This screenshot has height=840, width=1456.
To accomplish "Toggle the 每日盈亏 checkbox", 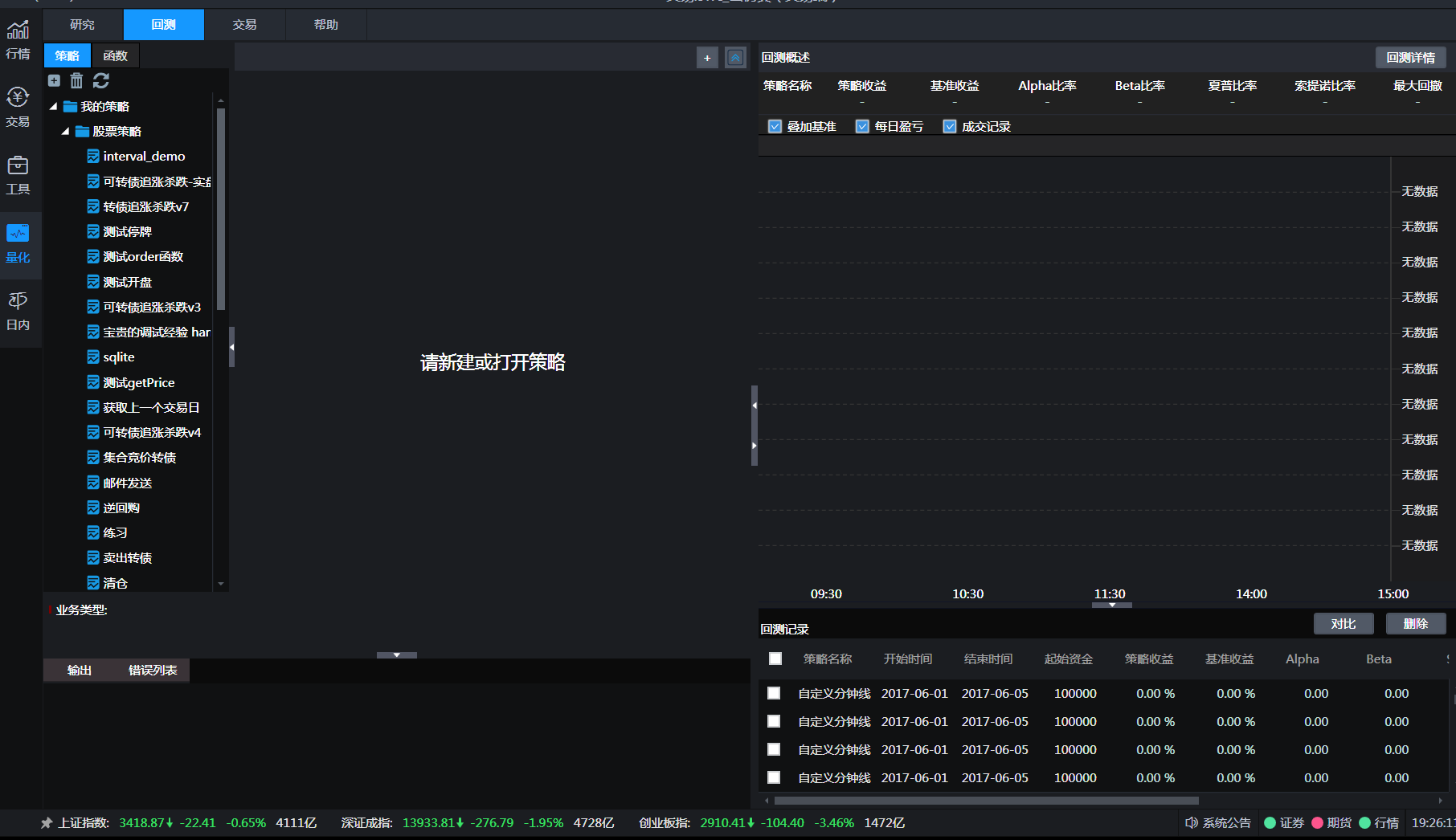I will coord(862,126).
